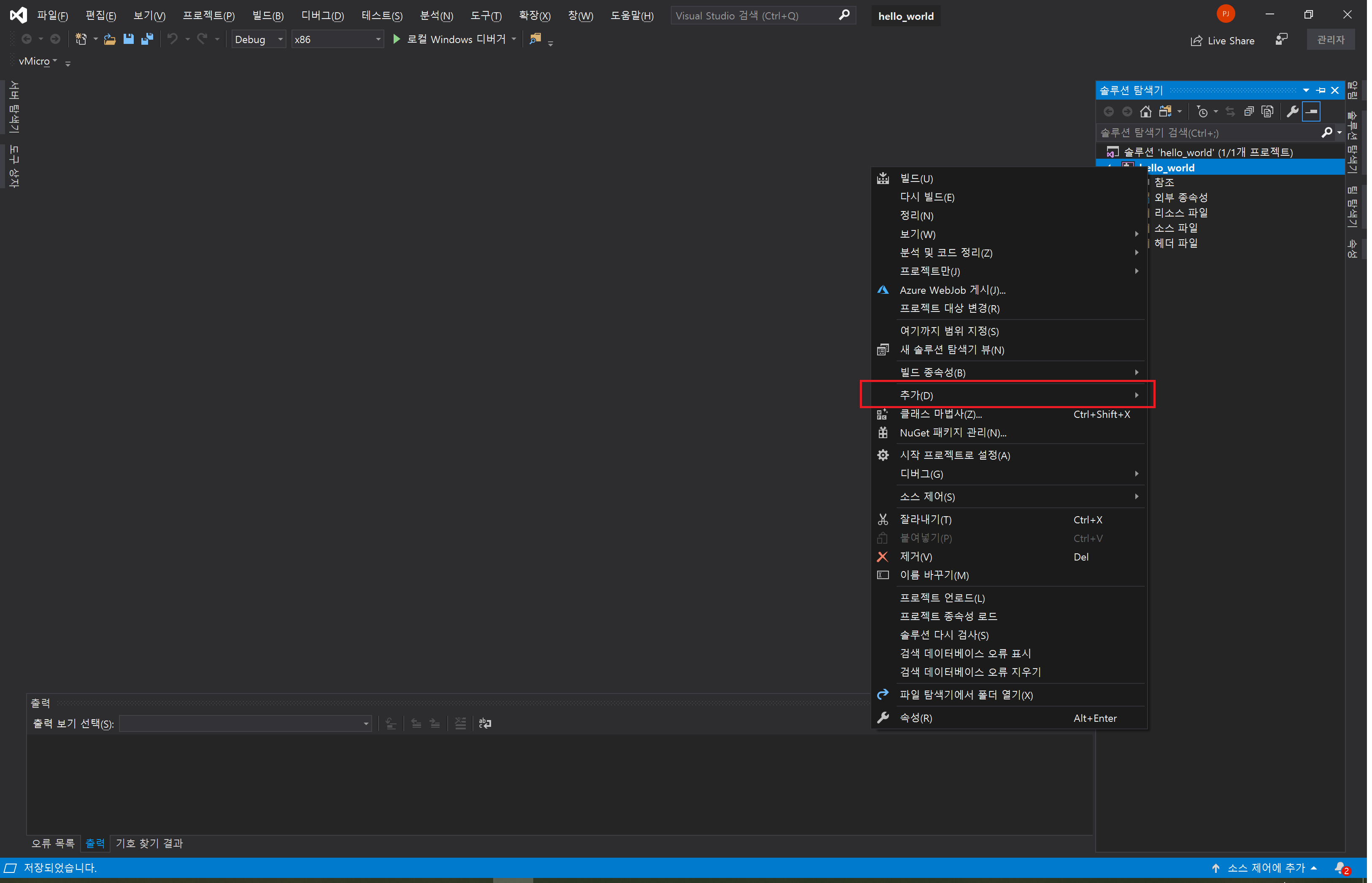Screen dimensions: 1372x883
Task: Open the Debug configuration dropdown
Action: pyautogui.click(x=259, y=39)
